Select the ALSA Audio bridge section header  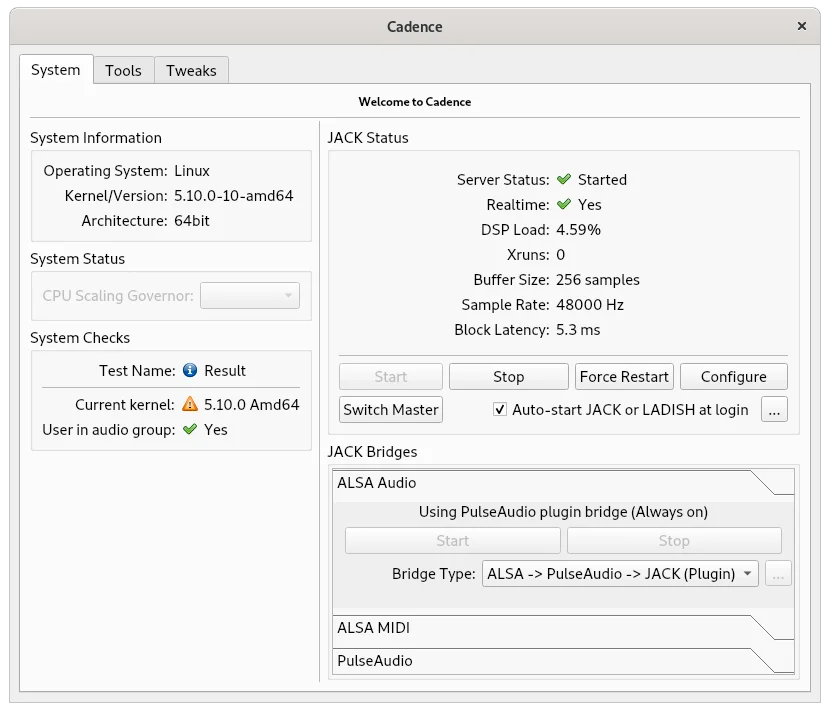point(563,483)
